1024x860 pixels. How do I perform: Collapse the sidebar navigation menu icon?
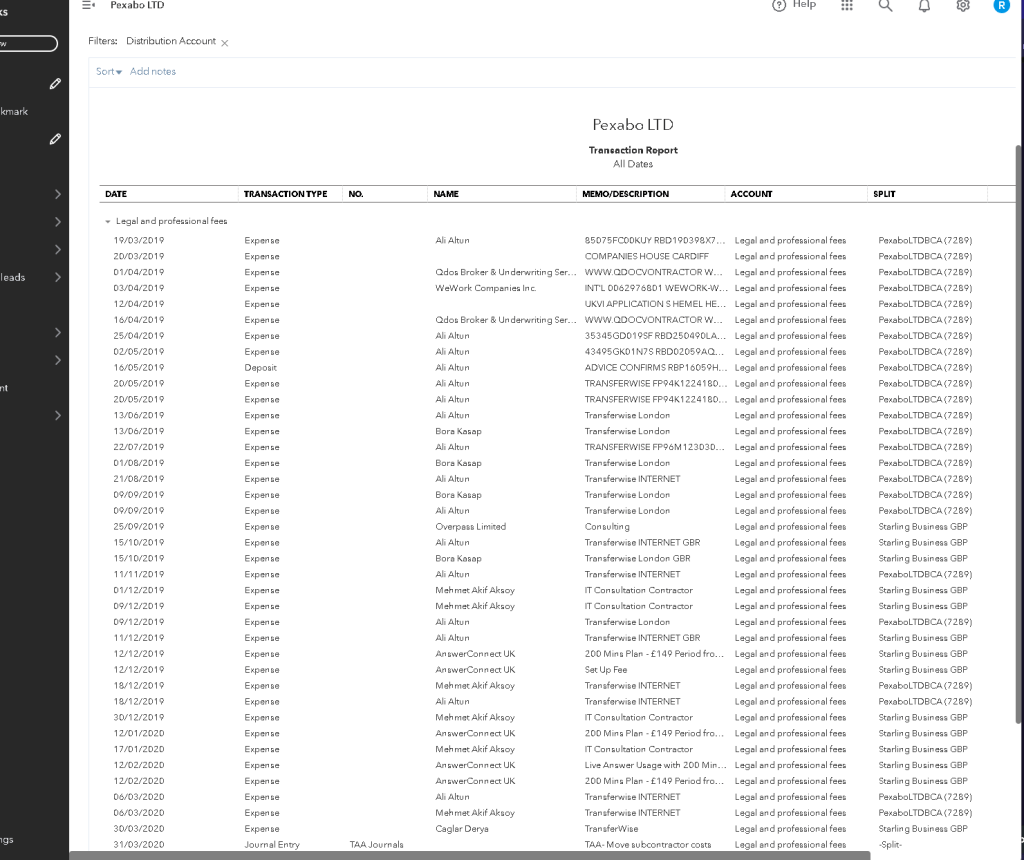click(x=88, y=5)
